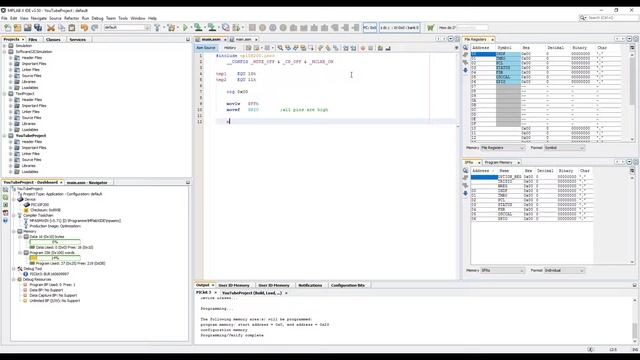Image resolution: width=640 pixels, height=360 pixels.
Task: Close the main.asm editor tab
Action: (225, 40)
